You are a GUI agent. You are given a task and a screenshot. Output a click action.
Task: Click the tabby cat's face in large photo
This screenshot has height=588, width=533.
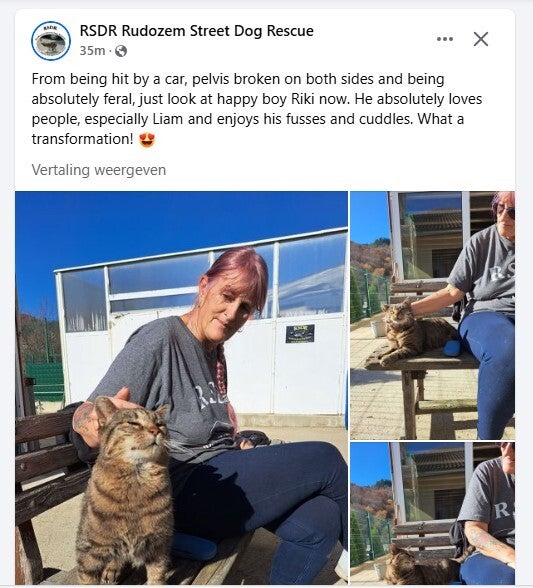point(137,429)
